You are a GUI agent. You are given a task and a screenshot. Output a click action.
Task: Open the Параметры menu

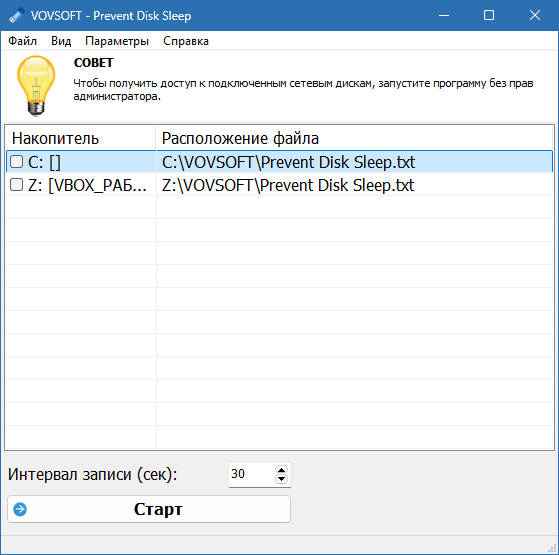coord(117,41)
